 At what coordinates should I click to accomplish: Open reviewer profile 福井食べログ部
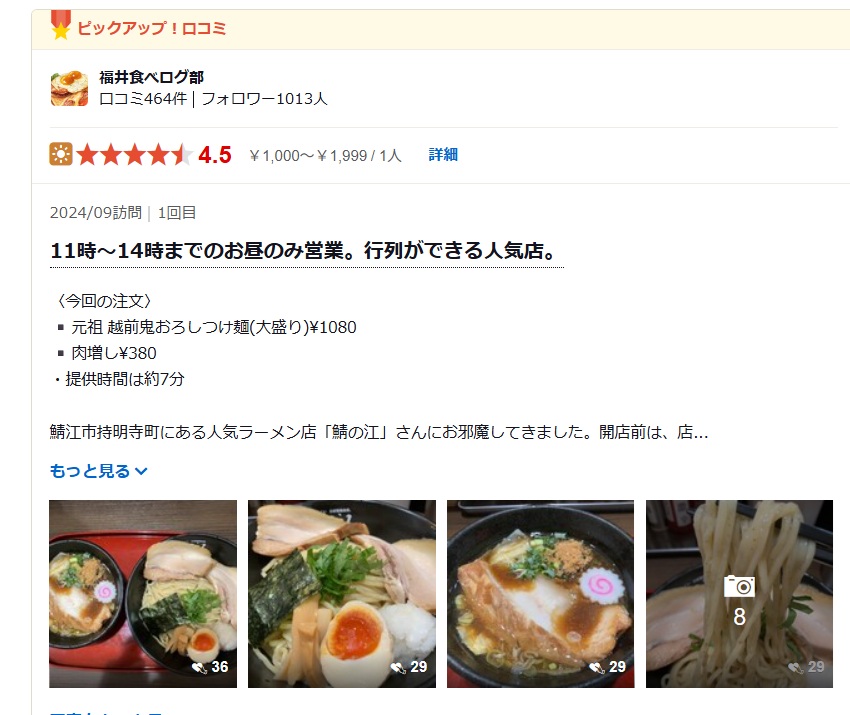pyautogui.click(x=151, y=78)
